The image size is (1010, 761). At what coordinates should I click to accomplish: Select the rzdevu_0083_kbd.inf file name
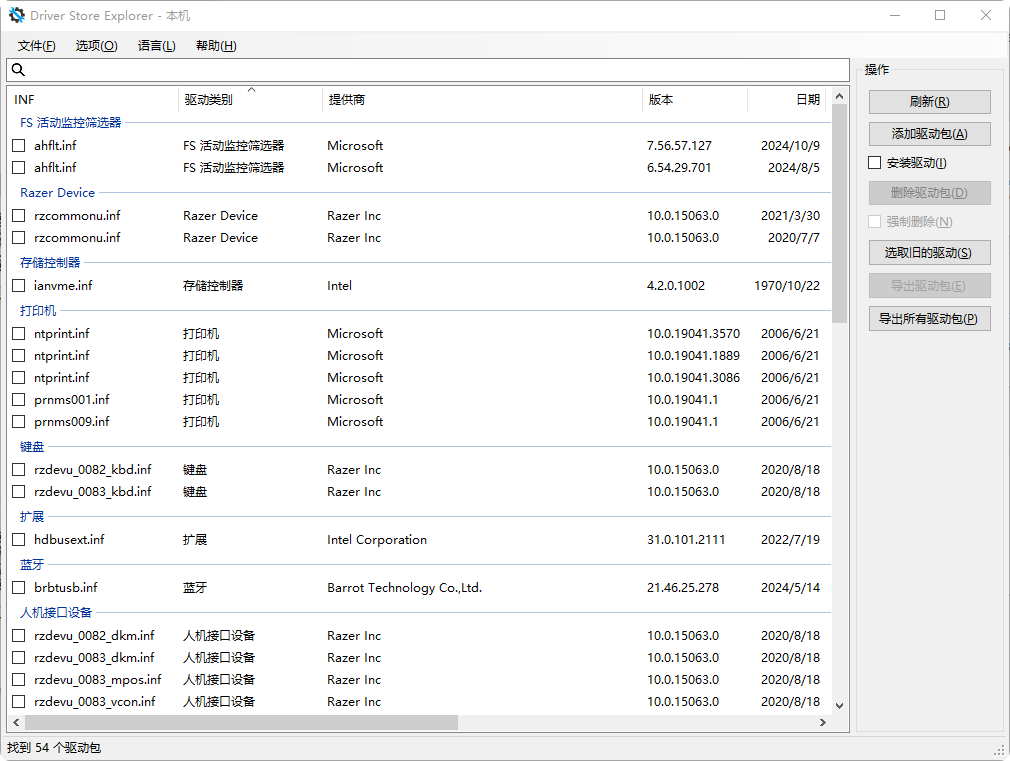(93, 492)
